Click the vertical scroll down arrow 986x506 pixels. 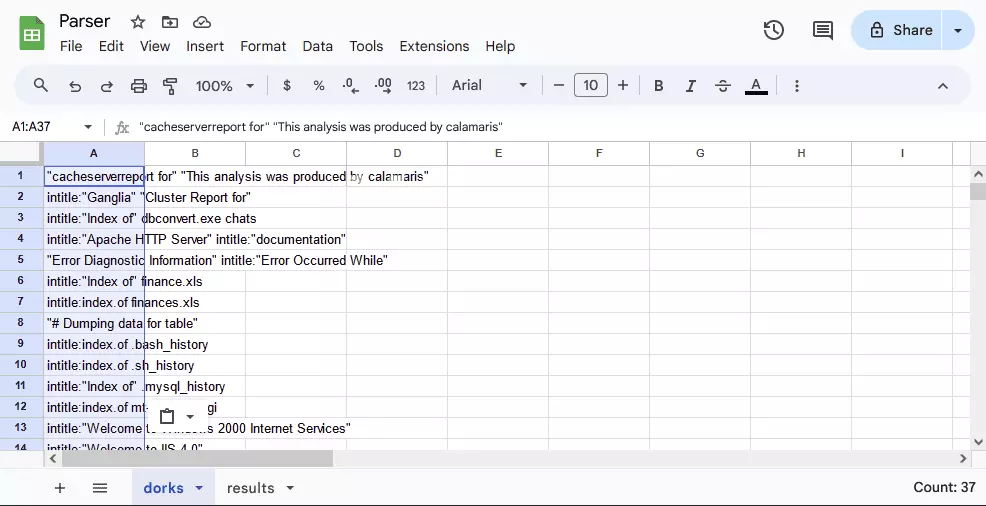point(978,442)
